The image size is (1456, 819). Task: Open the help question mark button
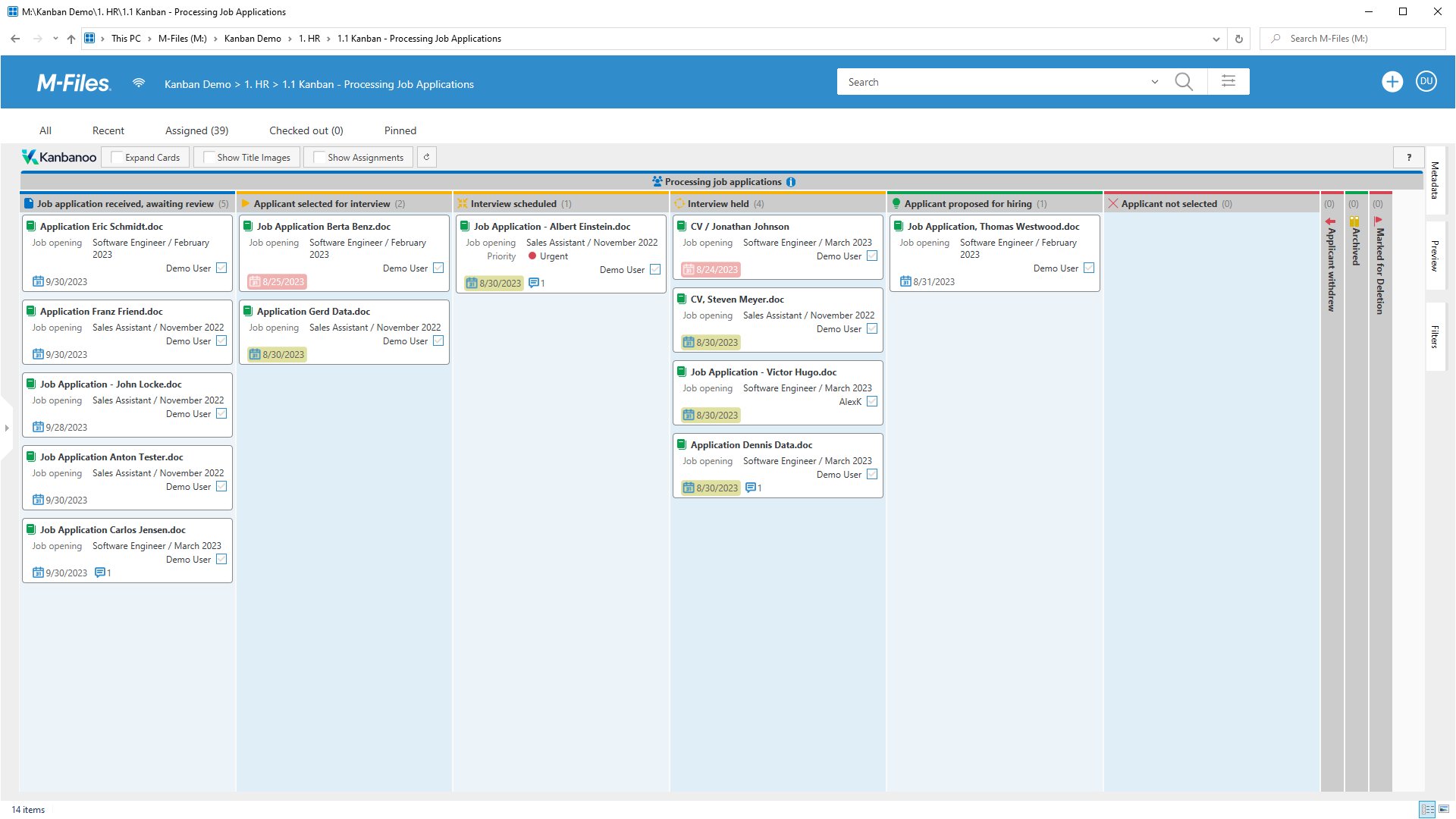point(1409,157)
